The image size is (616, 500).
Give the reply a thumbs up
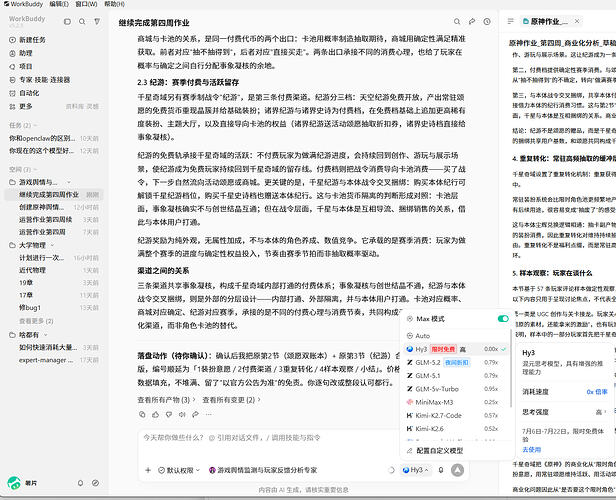point(156,414)
